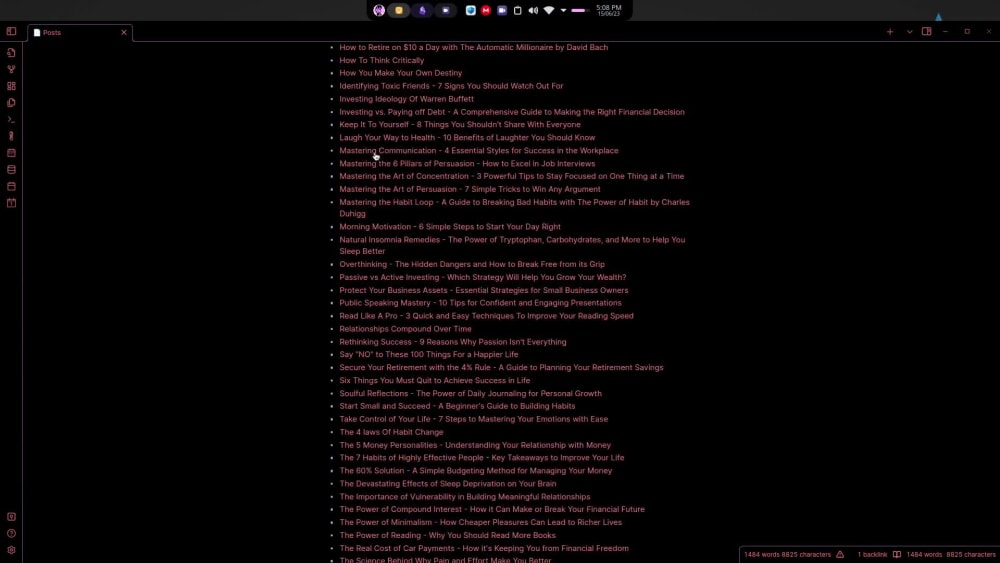Click the 5:08 PM clock

click(x=608, y=10)
